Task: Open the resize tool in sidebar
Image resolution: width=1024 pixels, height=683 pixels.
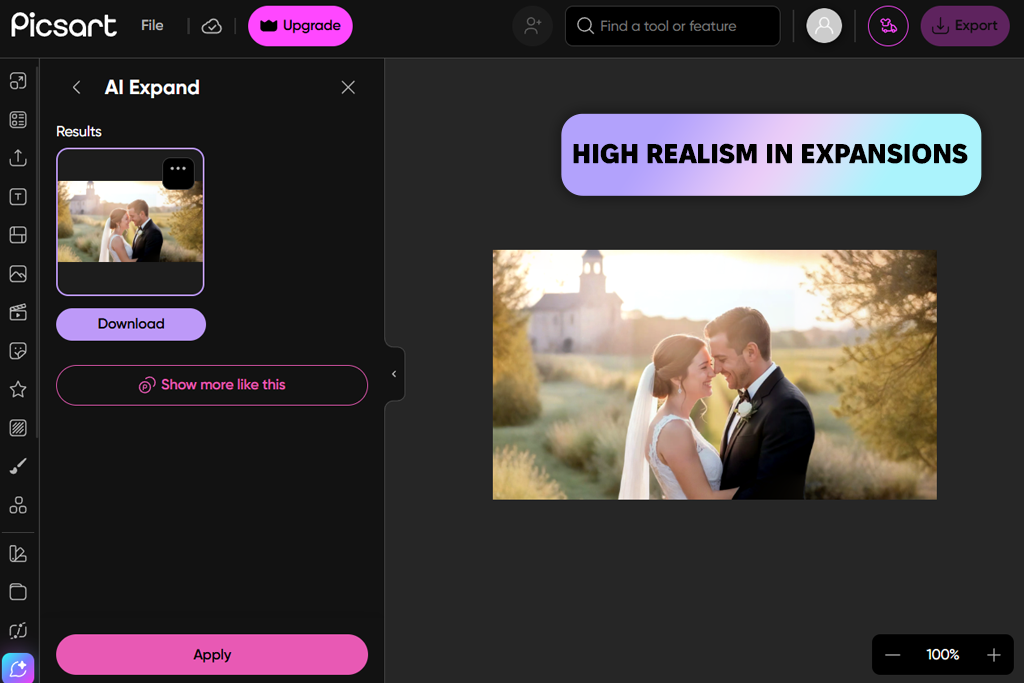Action: pos(18,81)
